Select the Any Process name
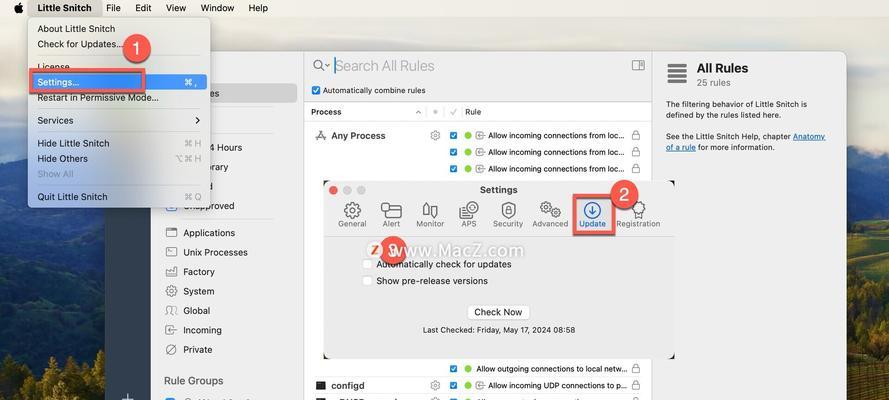Viewport: 889px width, 400px height. tap(358, 136)
